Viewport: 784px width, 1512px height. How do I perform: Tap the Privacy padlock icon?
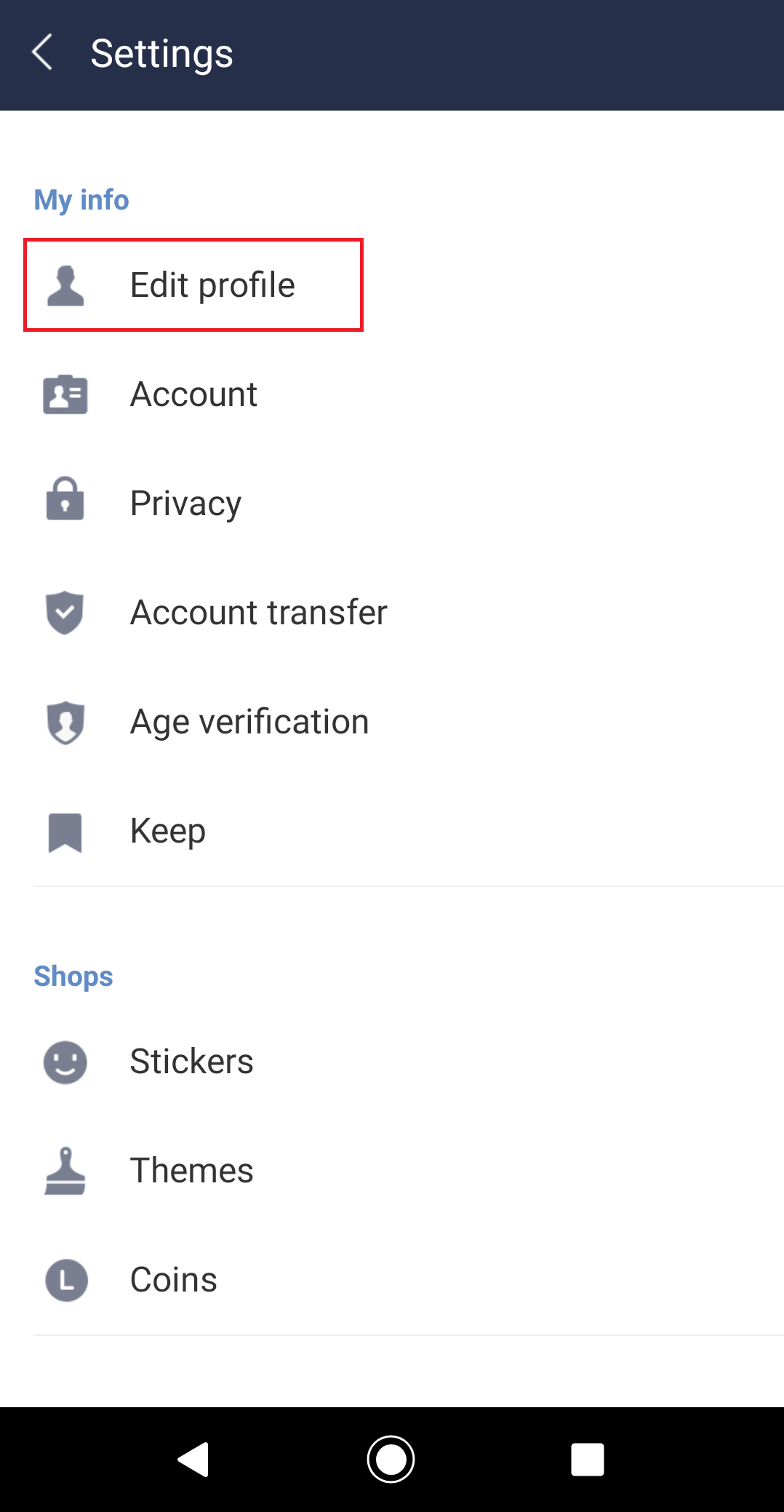pyautogui.click(x=65, y=500)
